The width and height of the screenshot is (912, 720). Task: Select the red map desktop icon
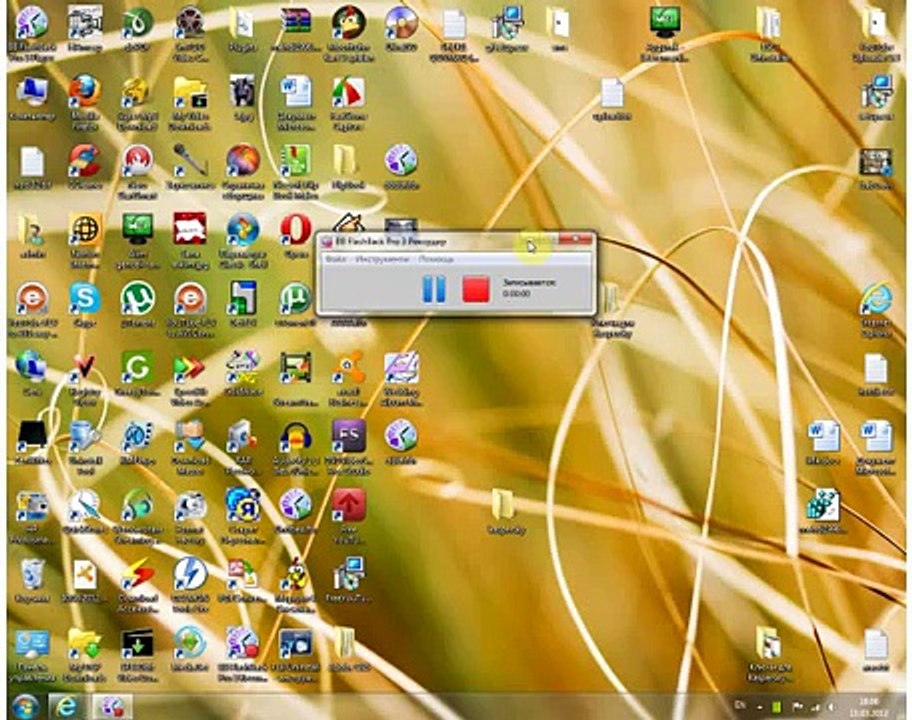[190, 240]
